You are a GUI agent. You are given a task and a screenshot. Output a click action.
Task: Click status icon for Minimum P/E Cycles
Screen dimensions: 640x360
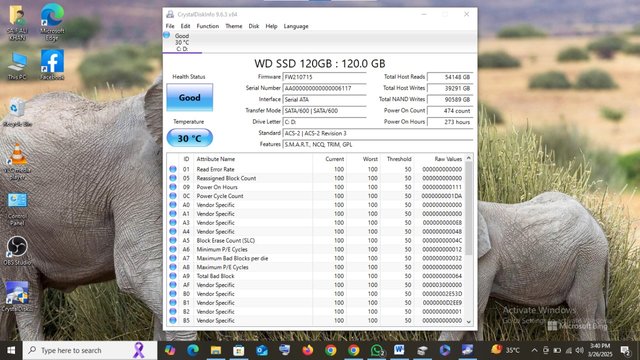pyautogui.click(x=173, y=249)
